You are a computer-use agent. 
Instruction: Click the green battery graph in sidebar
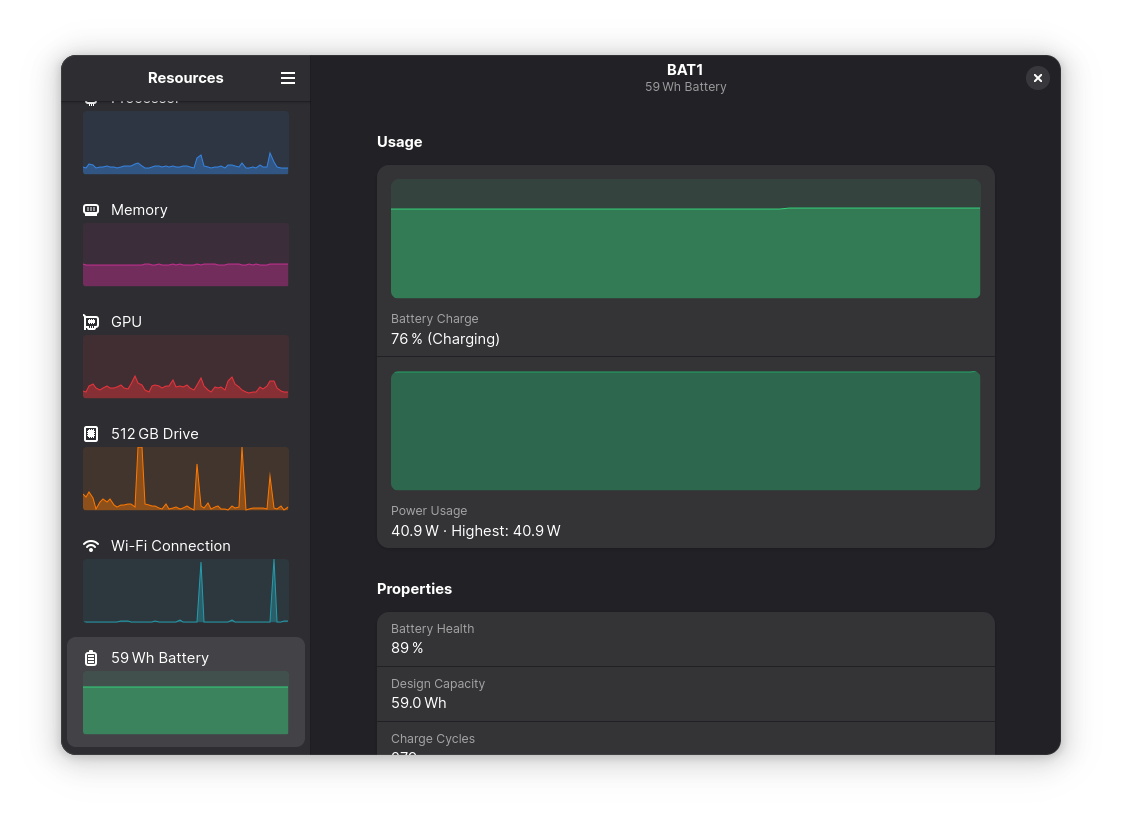pyautogui.click(x=186, y=703)
